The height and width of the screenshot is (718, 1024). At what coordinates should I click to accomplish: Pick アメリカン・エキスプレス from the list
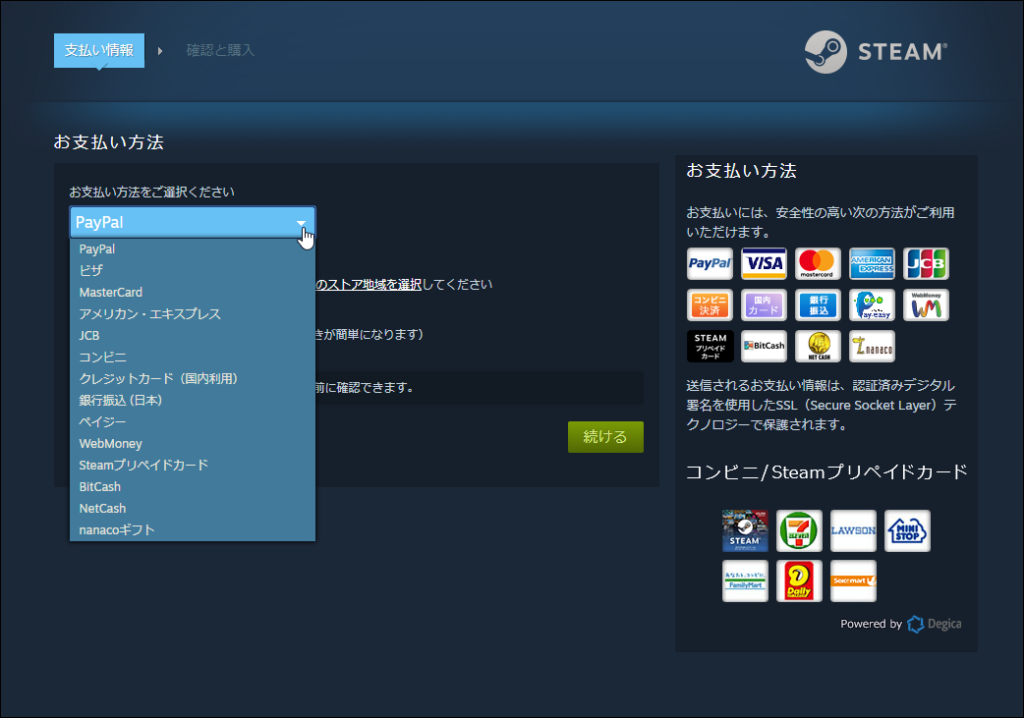pyautogui.click(x=193, y=314)
